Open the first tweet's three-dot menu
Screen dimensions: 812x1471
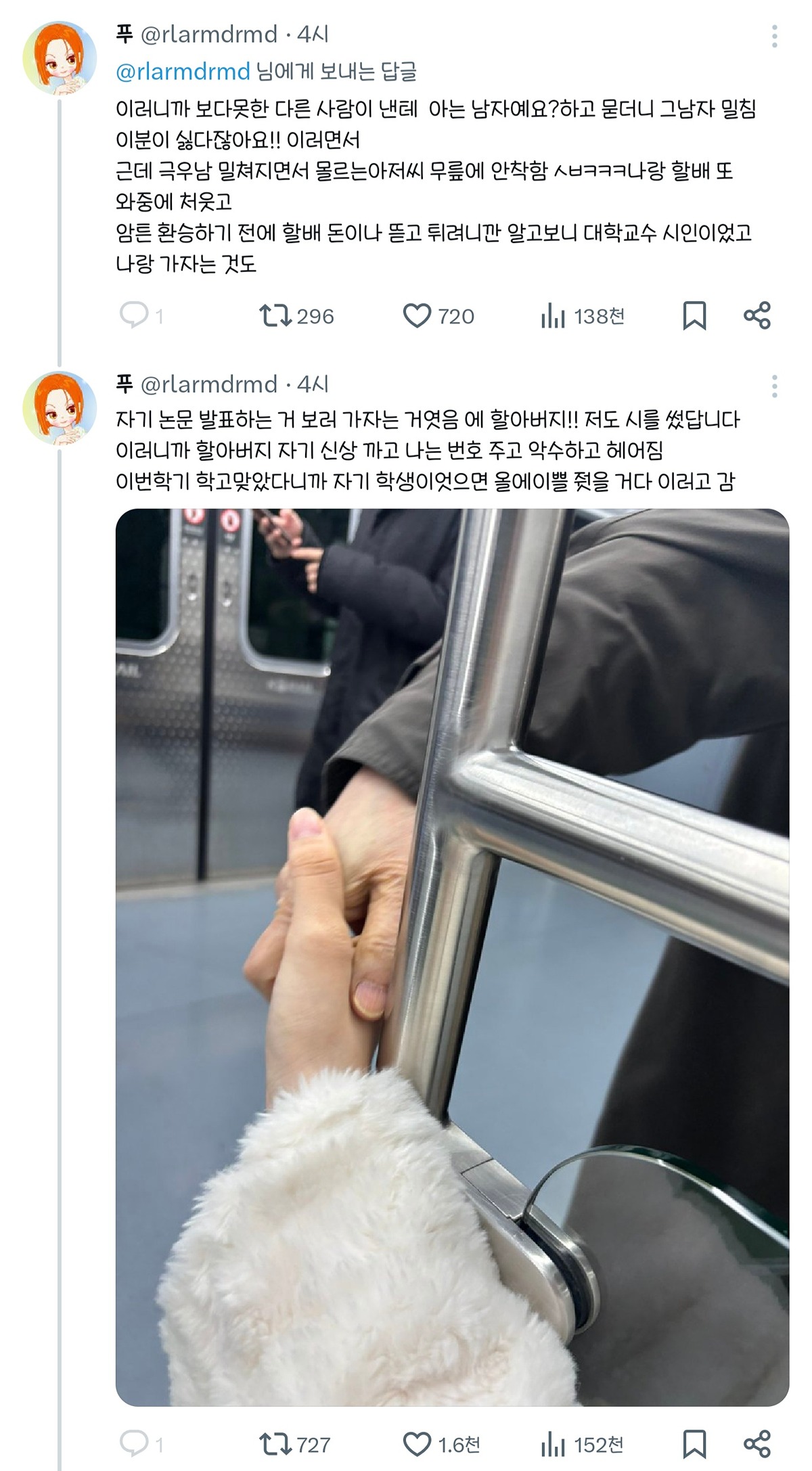(x=775, y=36)
